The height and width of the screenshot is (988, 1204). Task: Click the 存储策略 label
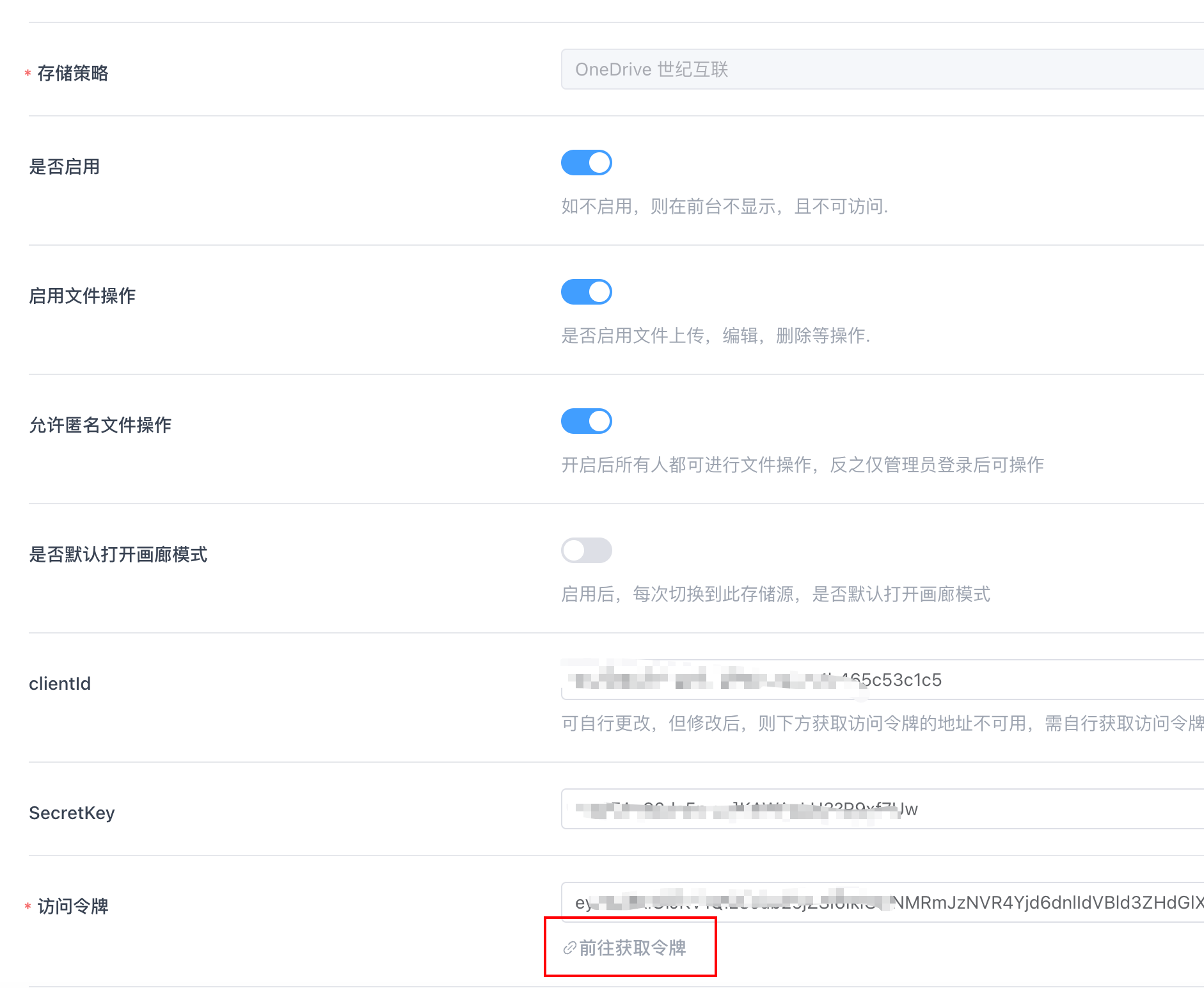pyautogui.click(x=73, y=73)
